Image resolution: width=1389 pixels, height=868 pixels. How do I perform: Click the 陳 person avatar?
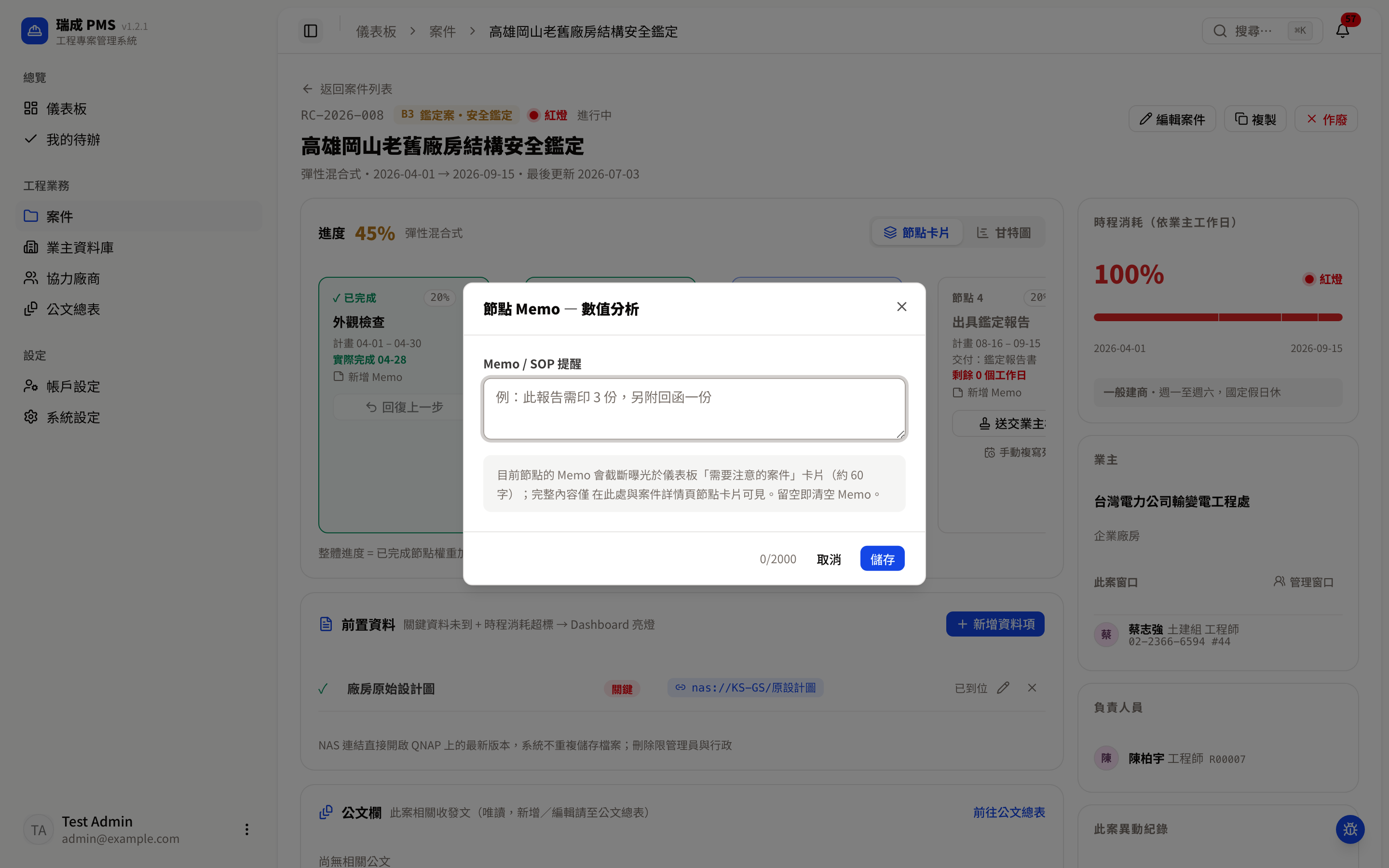coord(1106,759)
